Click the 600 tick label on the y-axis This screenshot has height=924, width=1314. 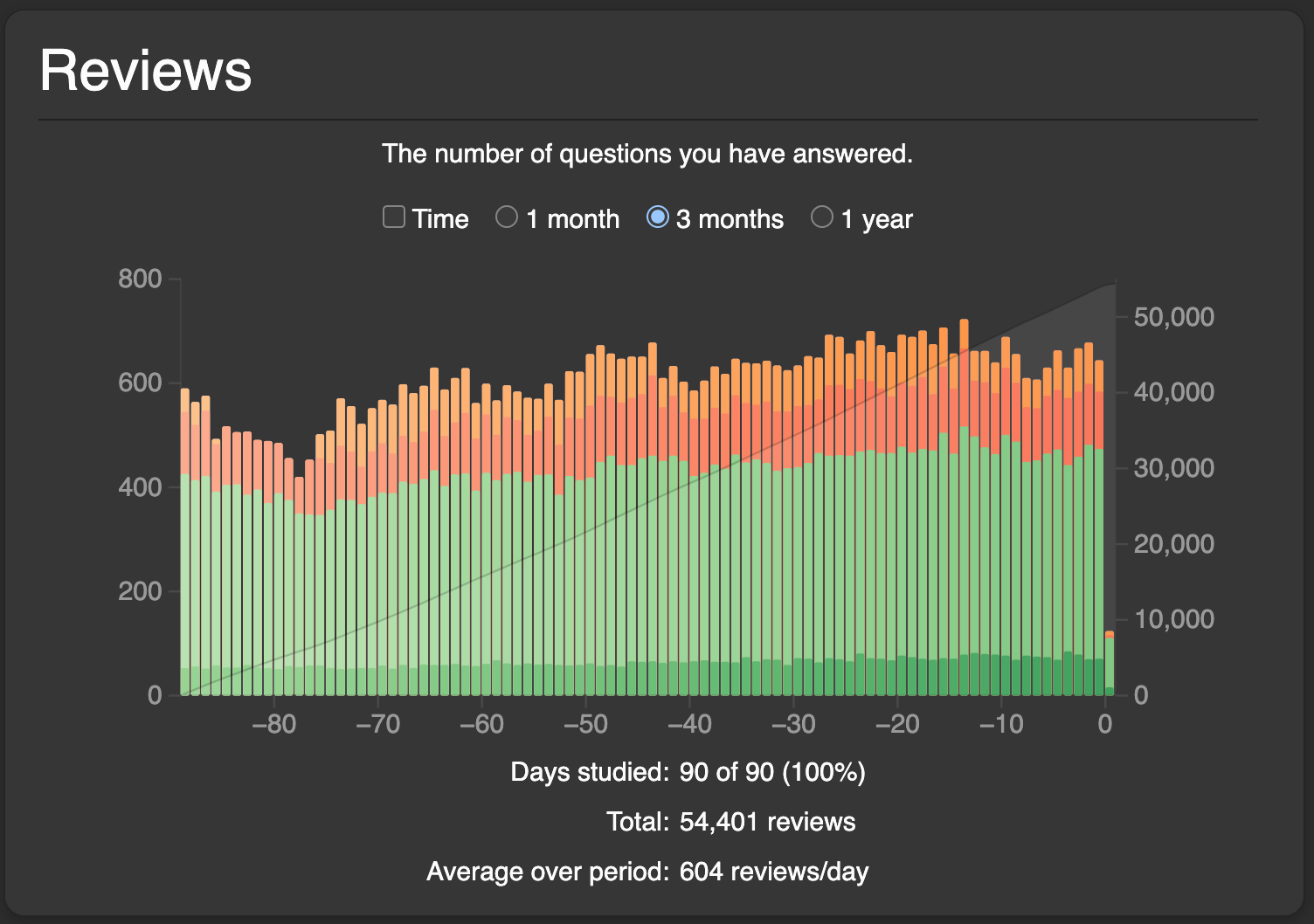tap(141, 383)
